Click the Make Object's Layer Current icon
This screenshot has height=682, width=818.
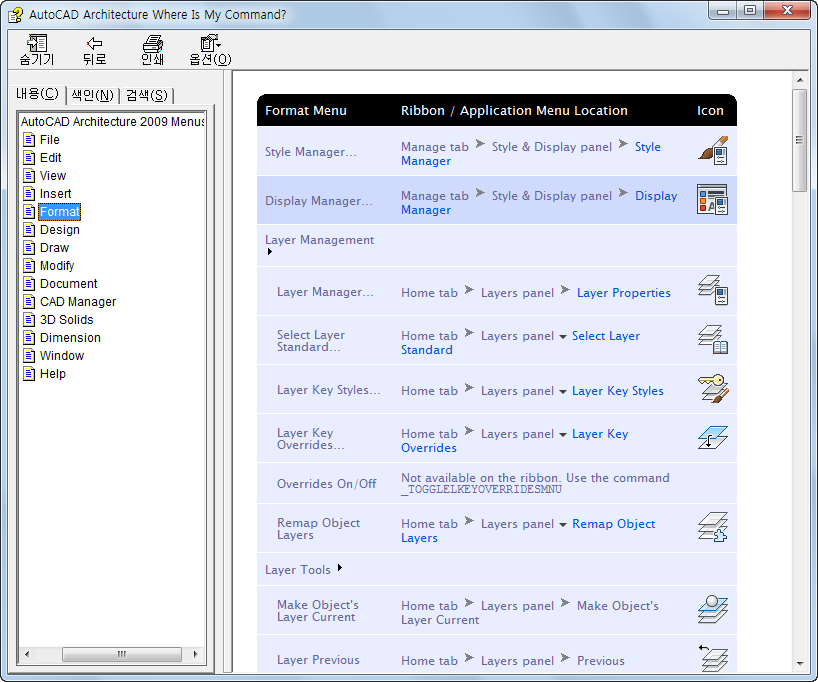pos(713,609)
